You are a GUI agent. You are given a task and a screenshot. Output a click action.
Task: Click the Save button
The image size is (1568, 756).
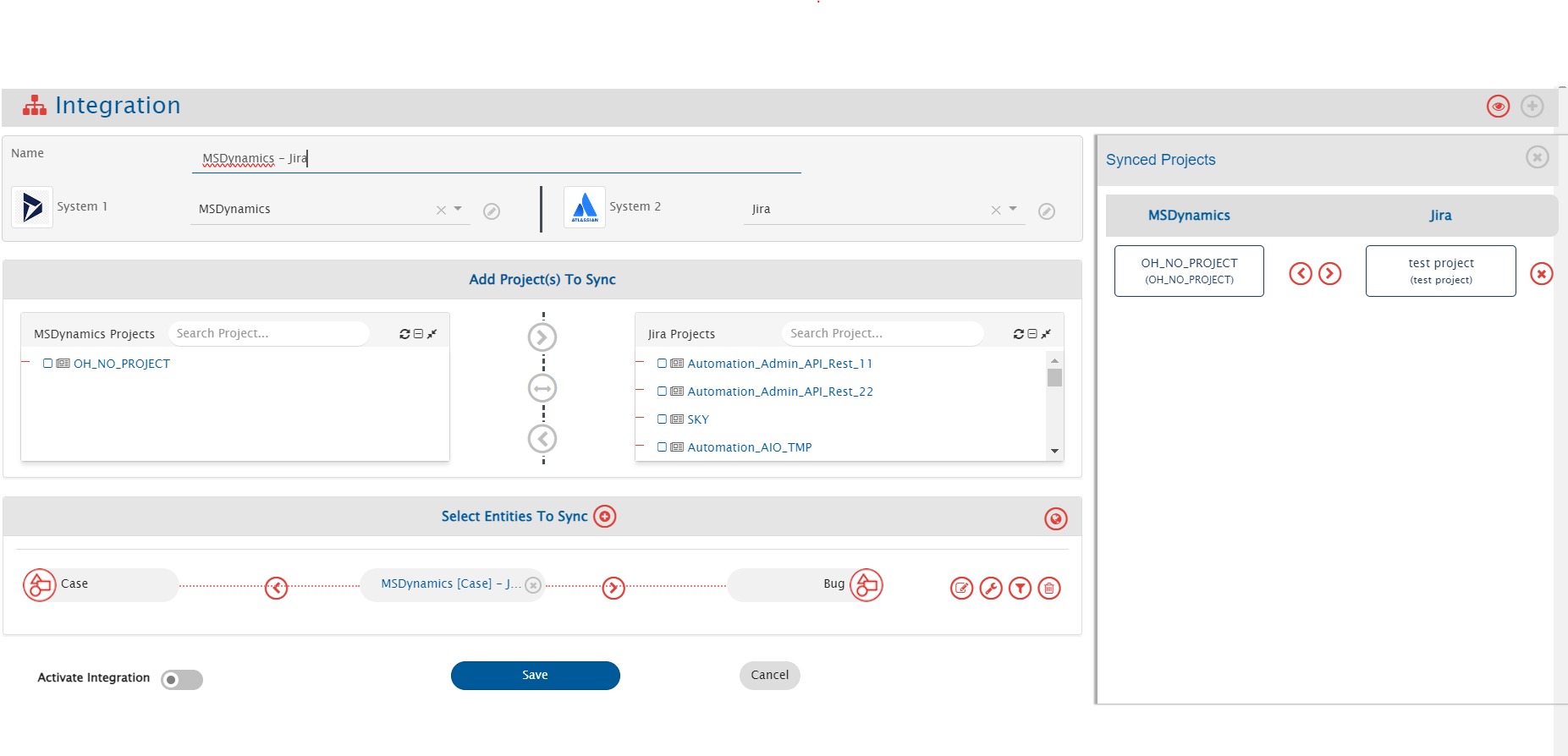[535, 676]
